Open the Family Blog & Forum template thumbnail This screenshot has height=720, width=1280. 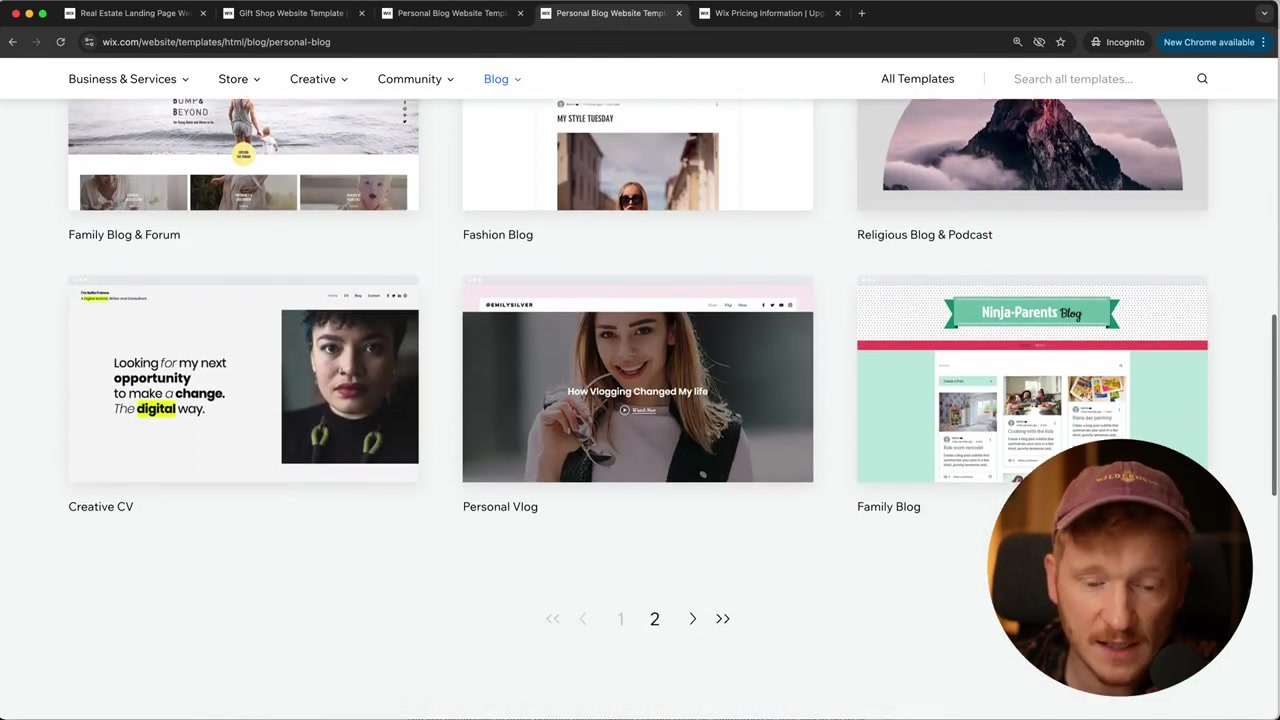pos(243,155)
